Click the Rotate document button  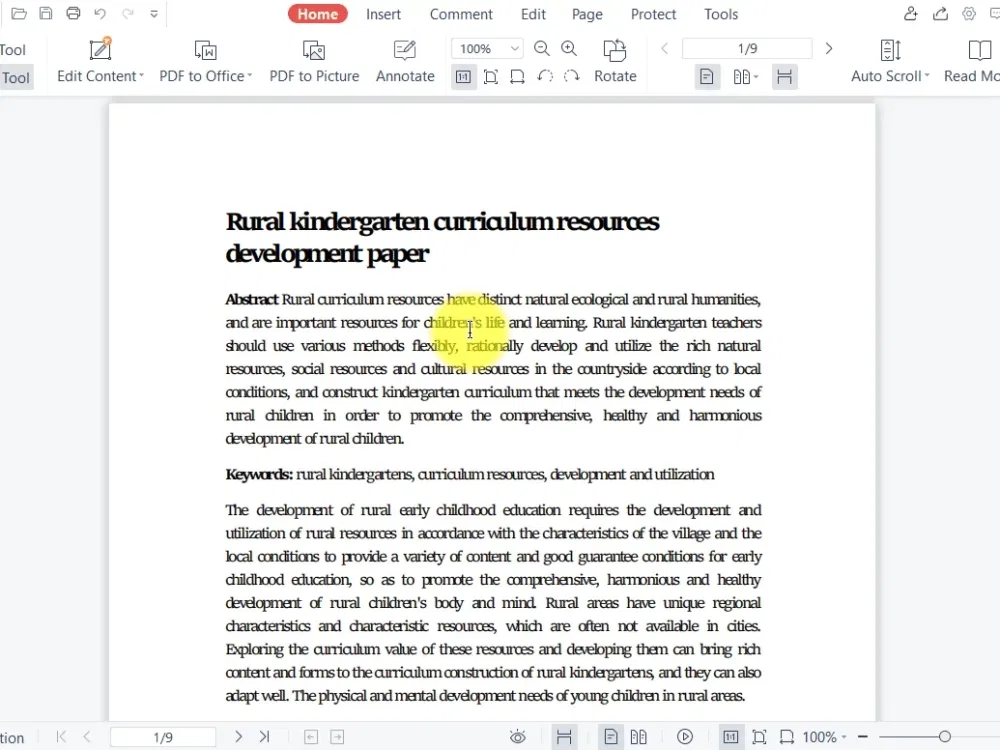[615, 61]
